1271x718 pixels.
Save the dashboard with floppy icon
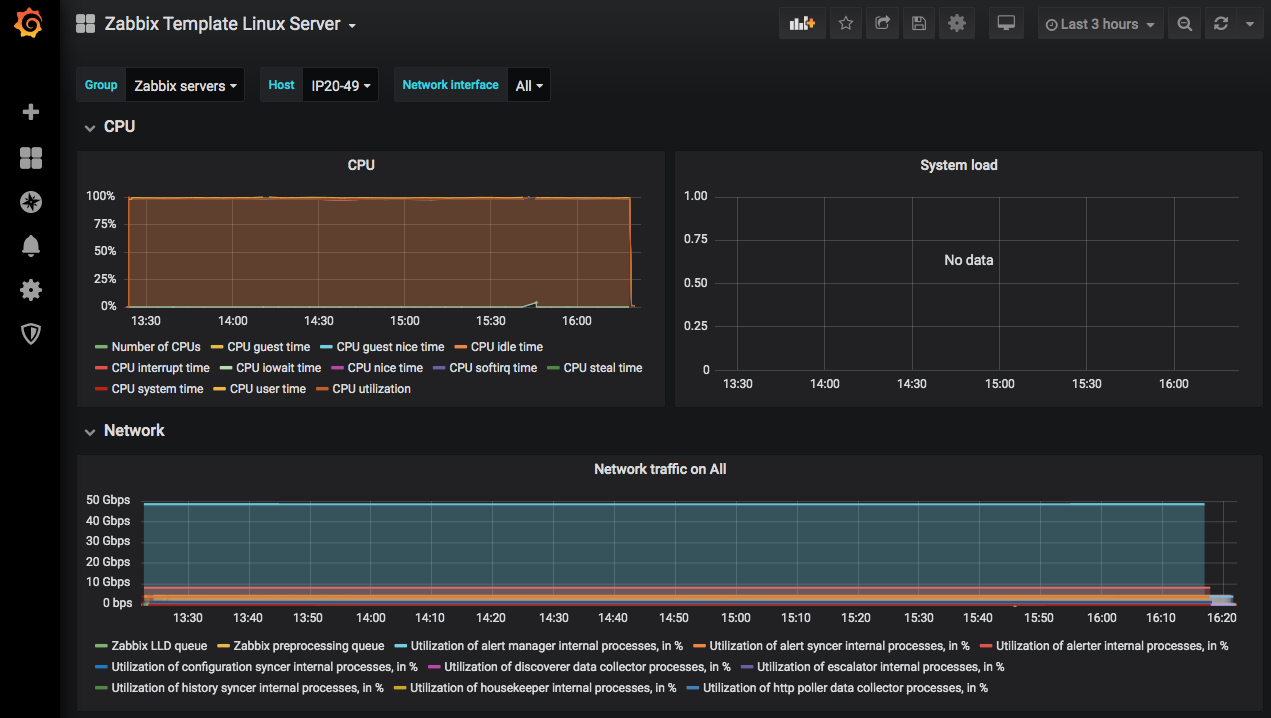pyautogui.click(x=919, y=24)
